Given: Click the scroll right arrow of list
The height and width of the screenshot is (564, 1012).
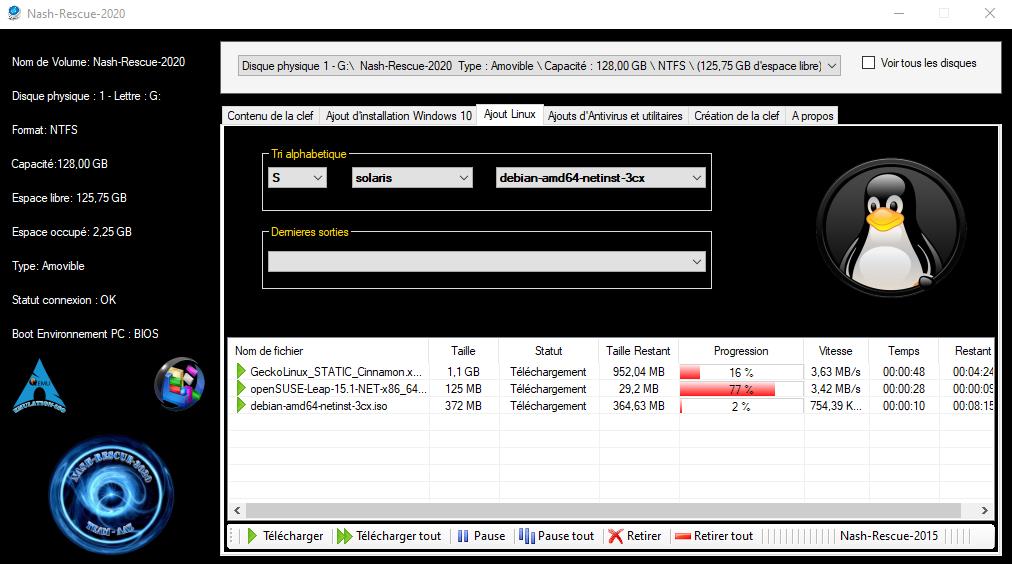Looking at the screenshot, I should click(984, 510).
